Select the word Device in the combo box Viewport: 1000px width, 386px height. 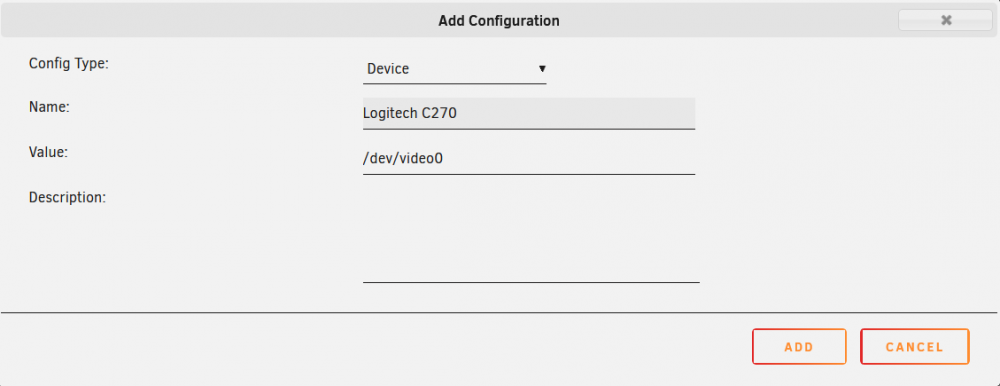(x=388, y=69)
